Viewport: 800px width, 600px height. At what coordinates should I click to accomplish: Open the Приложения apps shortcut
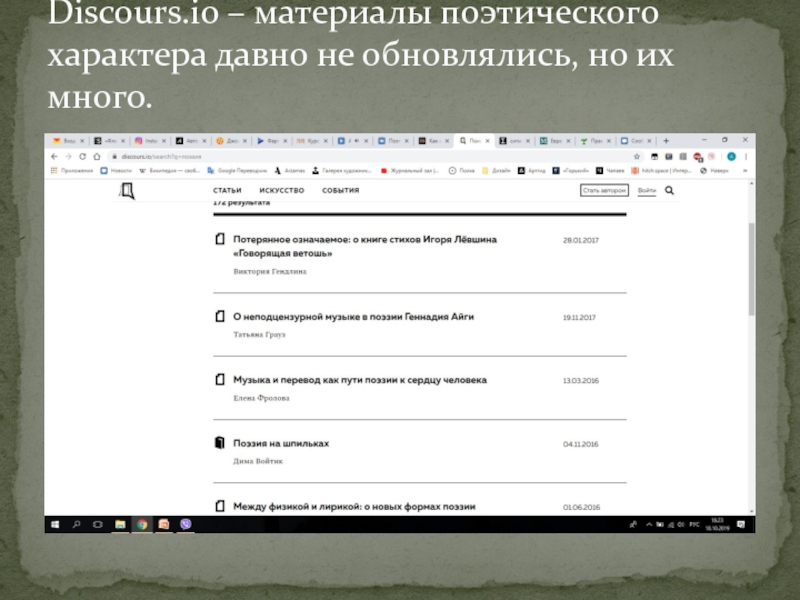(x=72, y=170)
